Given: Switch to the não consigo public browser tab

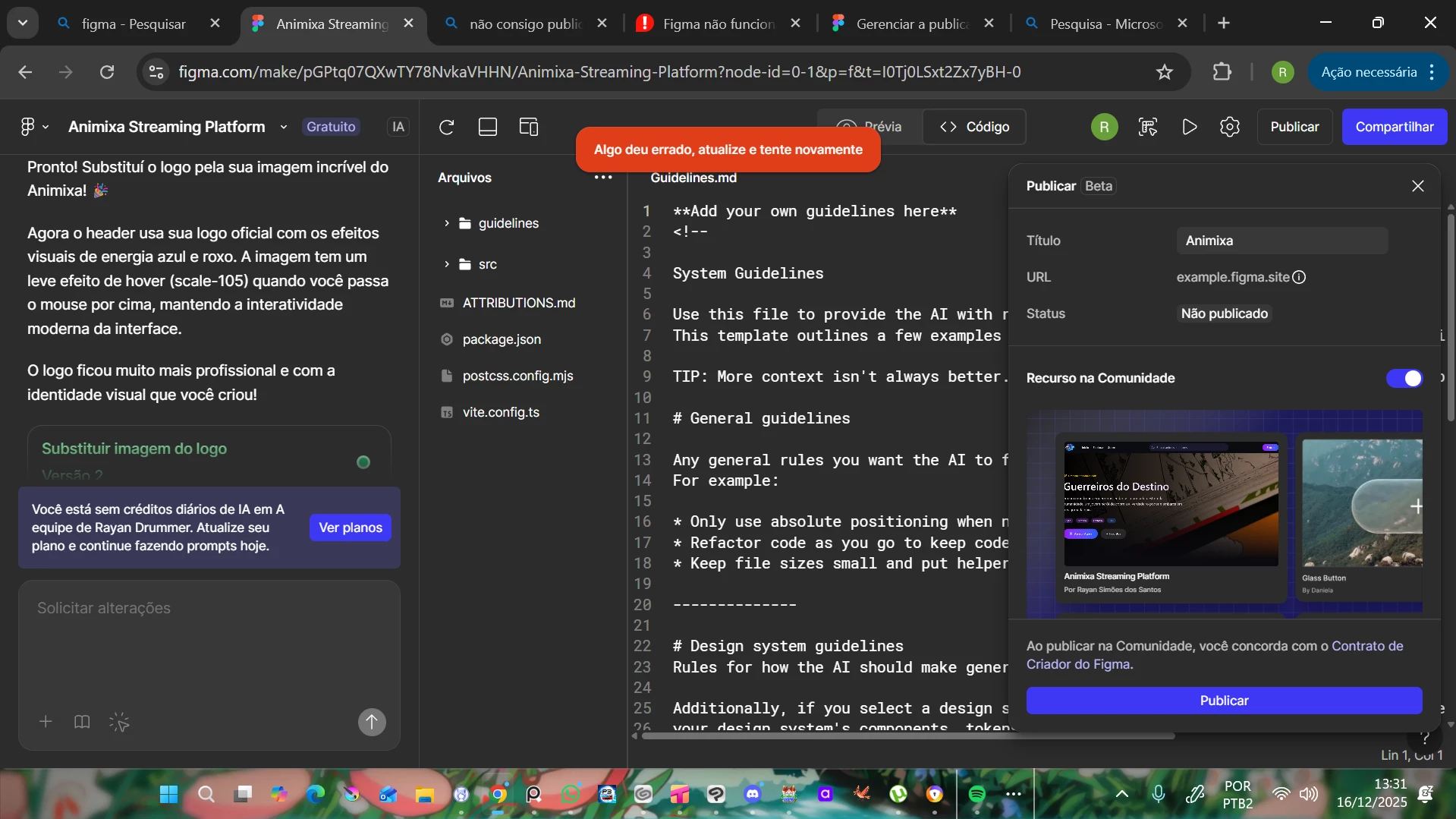Looking at the screenshot, I should click(x=526, y=24).
